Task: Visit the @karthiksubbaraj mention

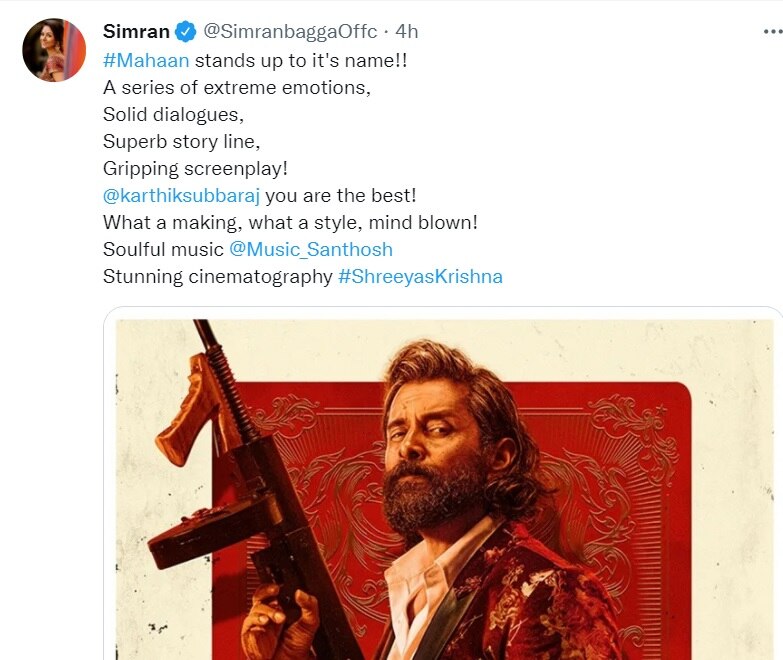Action: (x=181, y=195)
